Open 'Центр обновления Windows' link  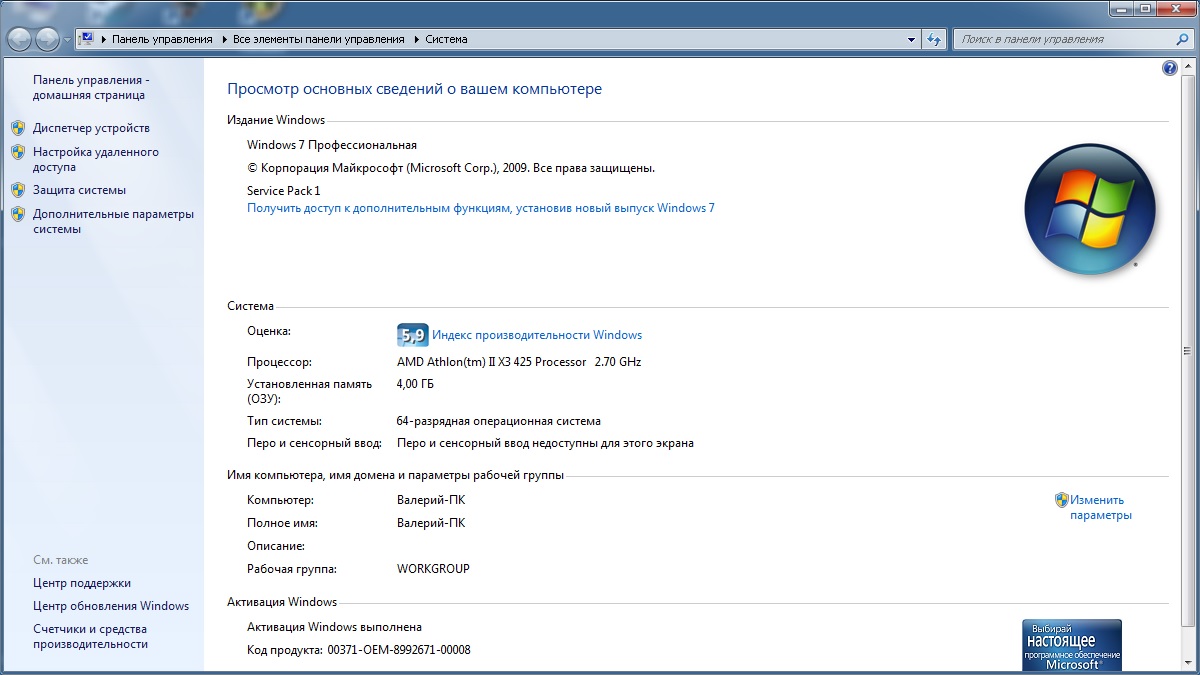tap(111, 606)
